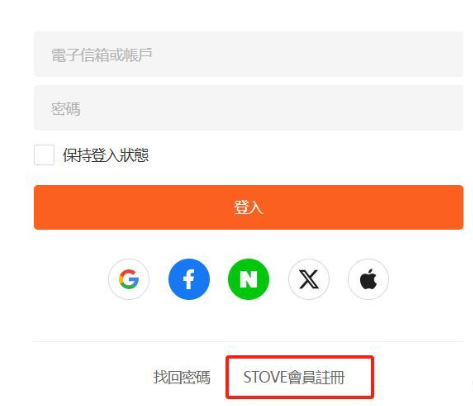
Task: Click the black X logo circle
Action: [309, 279]
